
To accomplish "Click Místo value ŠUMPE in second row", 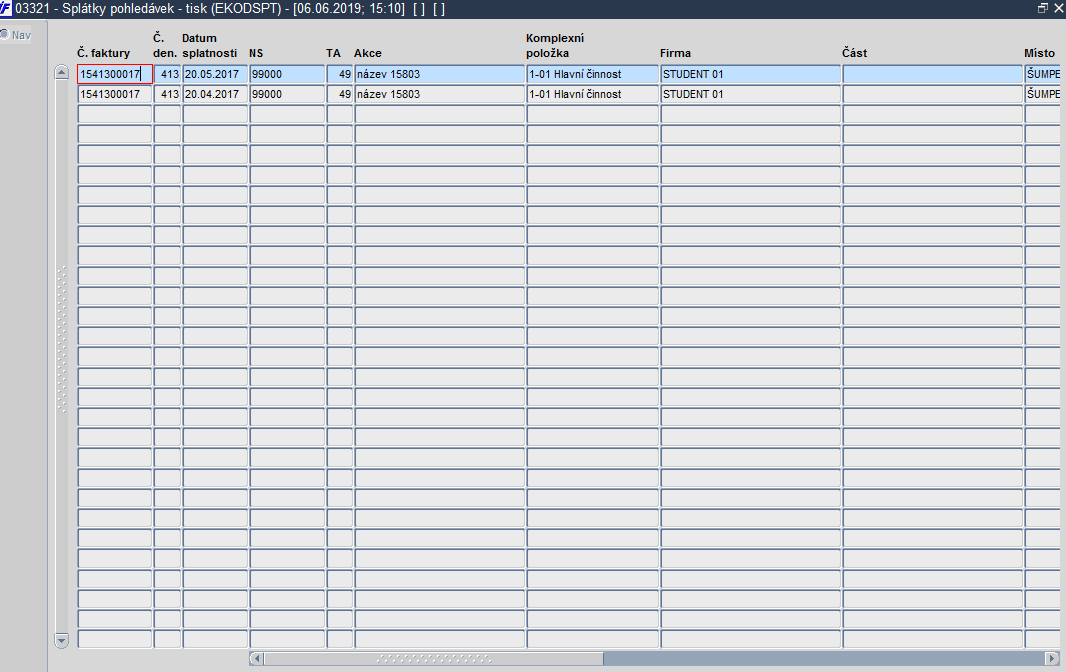I will pos(1043,94).
